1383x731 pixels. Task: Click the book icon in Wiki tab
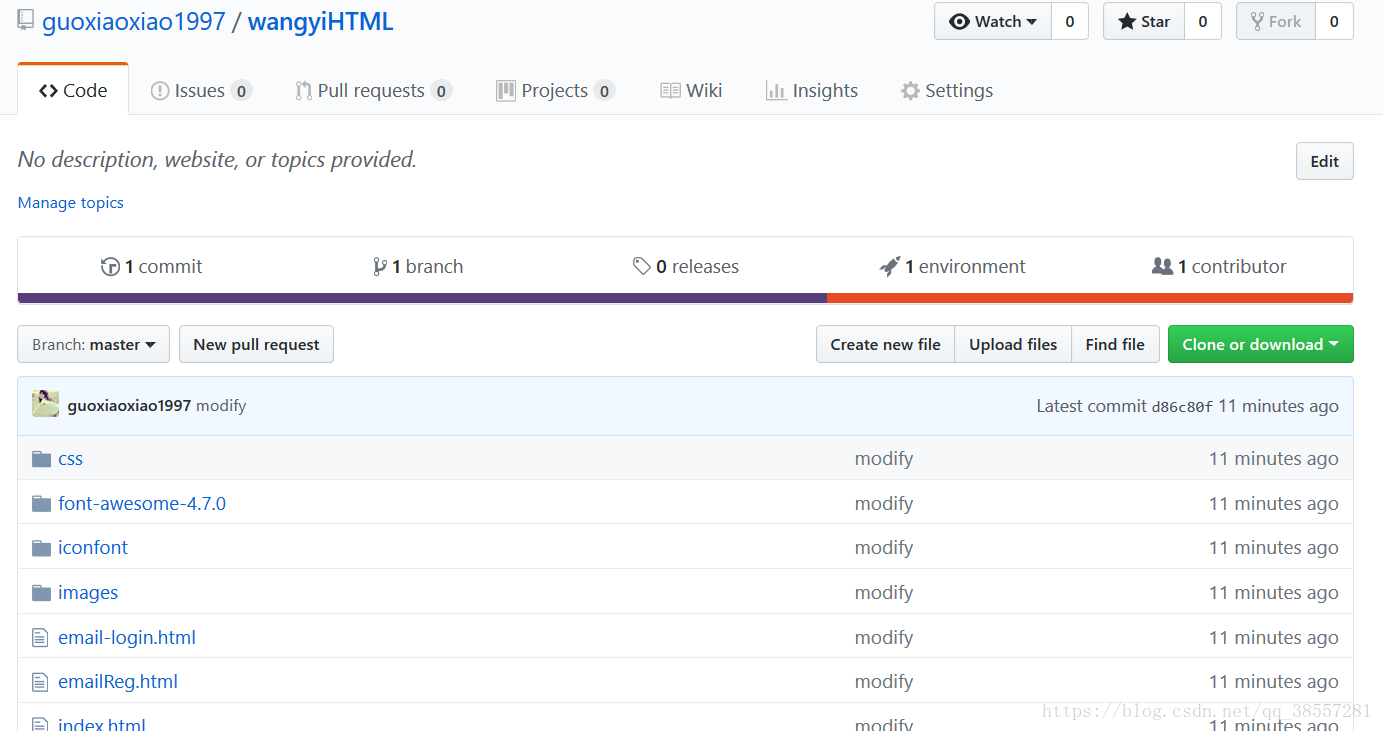[670, 91]
